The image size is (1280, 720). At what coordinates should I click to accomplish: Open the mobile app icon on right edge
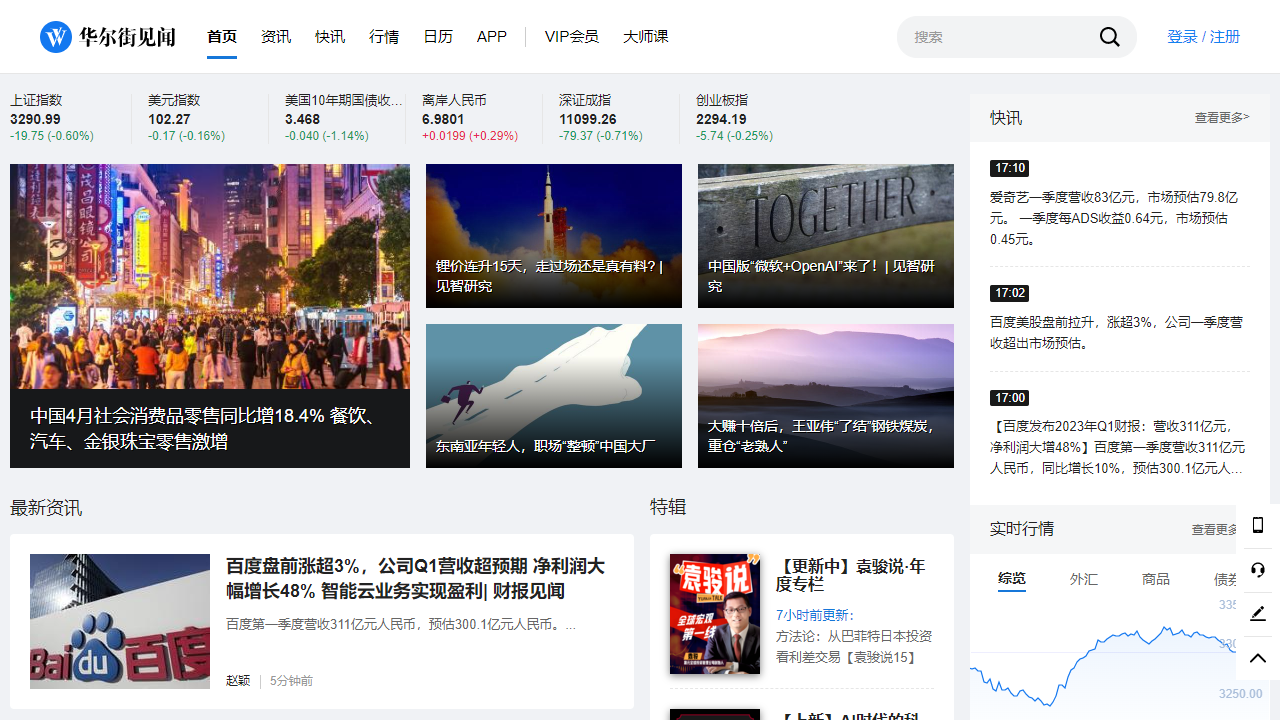tap(1258, 524)
